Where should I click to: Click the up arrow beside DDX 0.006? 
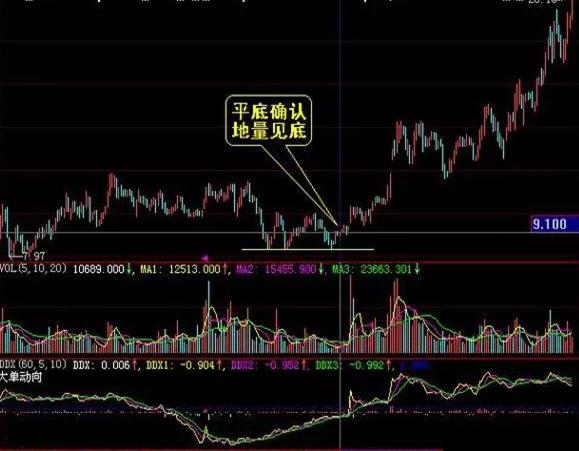pos(134,365)
